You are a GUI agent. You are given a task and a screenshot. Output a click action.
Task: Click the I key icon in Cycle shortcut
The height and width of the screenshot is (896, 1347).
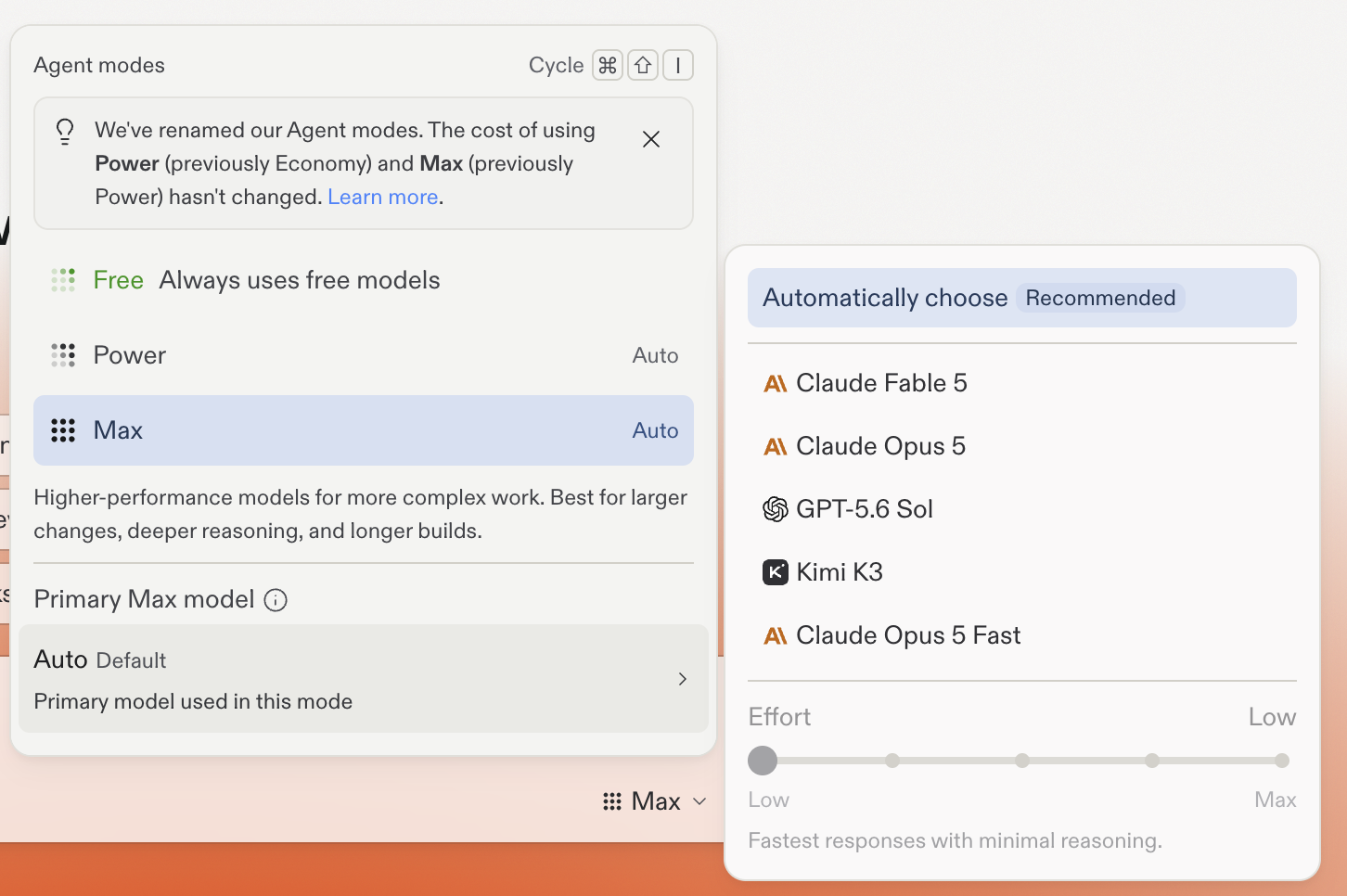pyautogui.click(x=678, y=65)
